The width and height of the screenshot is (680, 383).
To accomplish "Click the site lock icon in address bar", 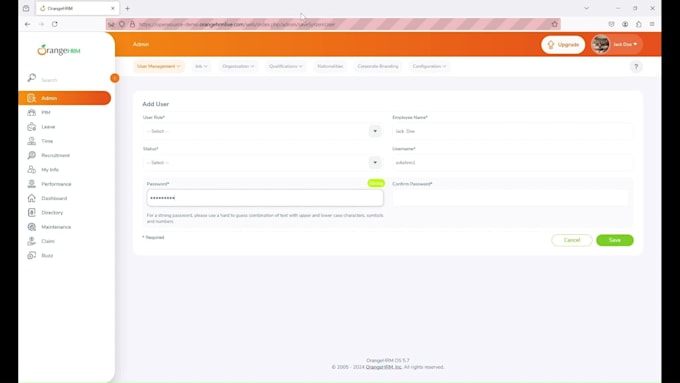I will [x=132, y=24].
